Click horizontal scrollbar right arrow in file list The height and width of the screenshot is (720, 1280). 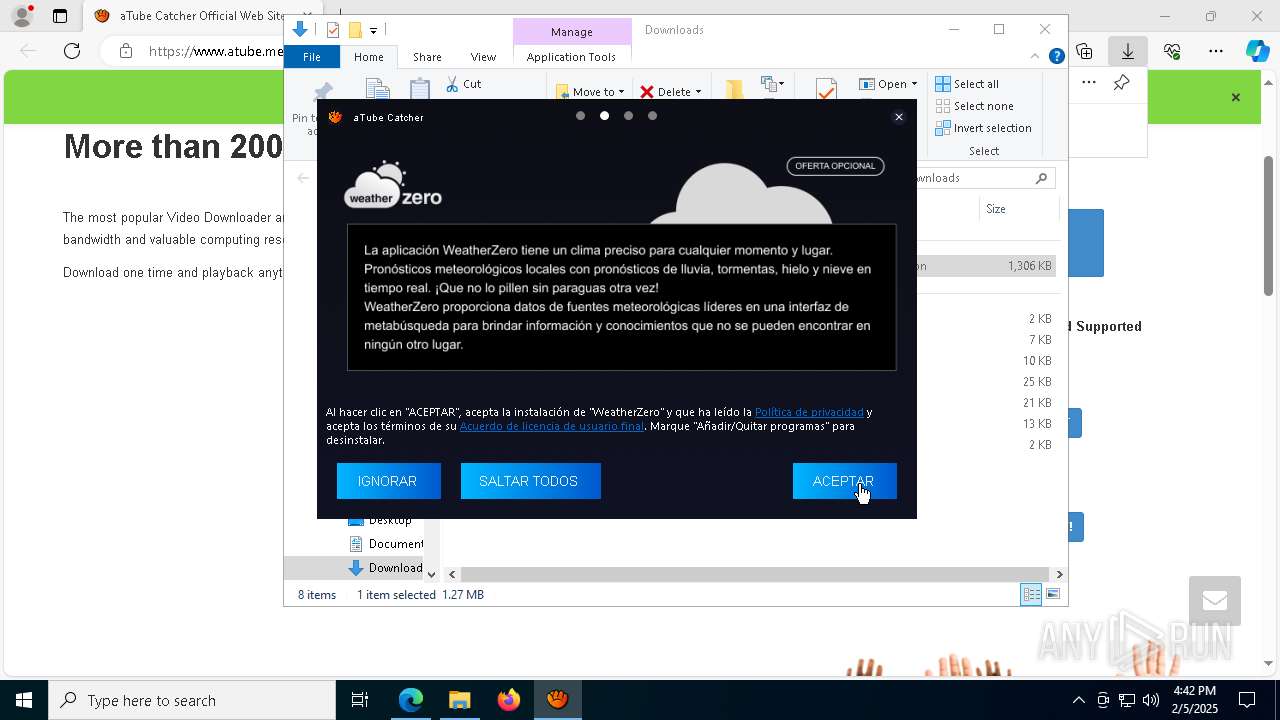click(x=1059, y=574)
